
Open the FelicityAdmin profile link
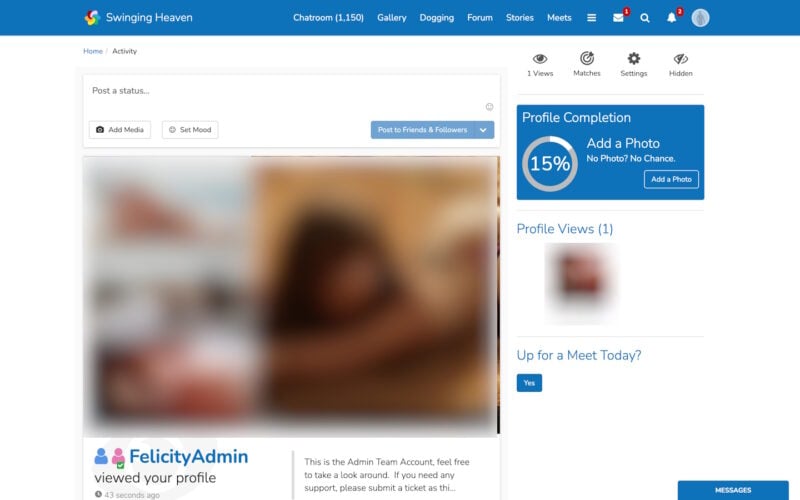pyautogui.click(x=189, y=457)
